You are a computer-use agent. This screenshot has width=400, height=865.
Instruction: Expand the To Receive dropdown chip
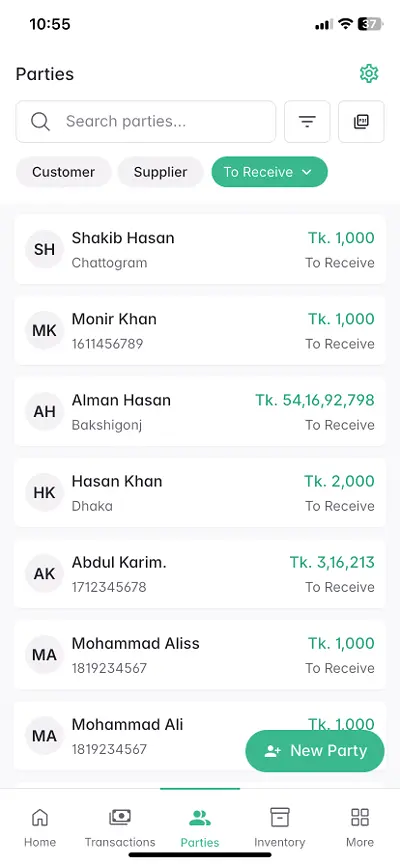coord(269,172)
